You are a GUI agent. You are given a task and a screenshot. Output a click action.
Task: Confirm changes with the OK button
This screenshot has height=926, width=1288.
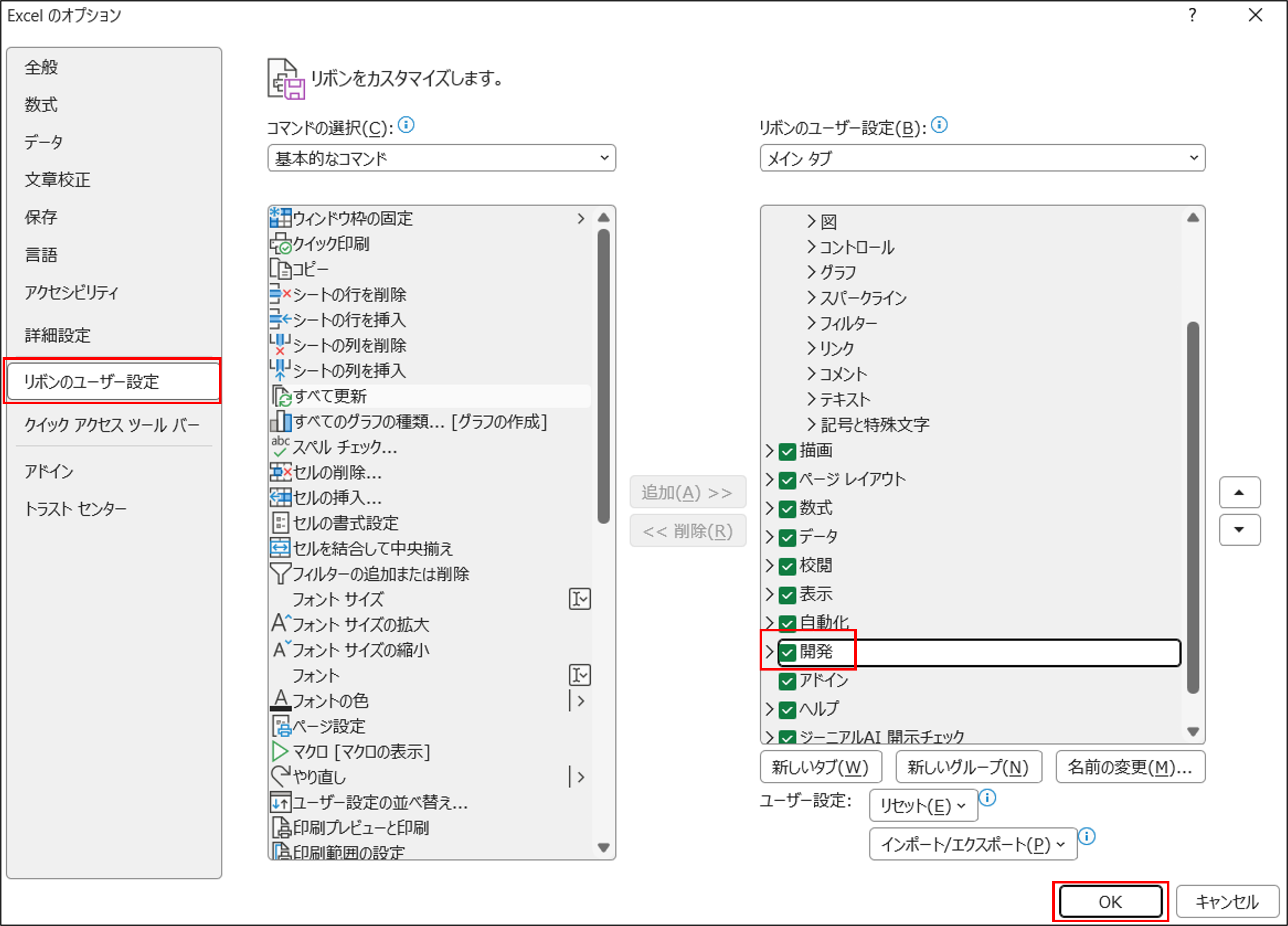(1110, 901)
